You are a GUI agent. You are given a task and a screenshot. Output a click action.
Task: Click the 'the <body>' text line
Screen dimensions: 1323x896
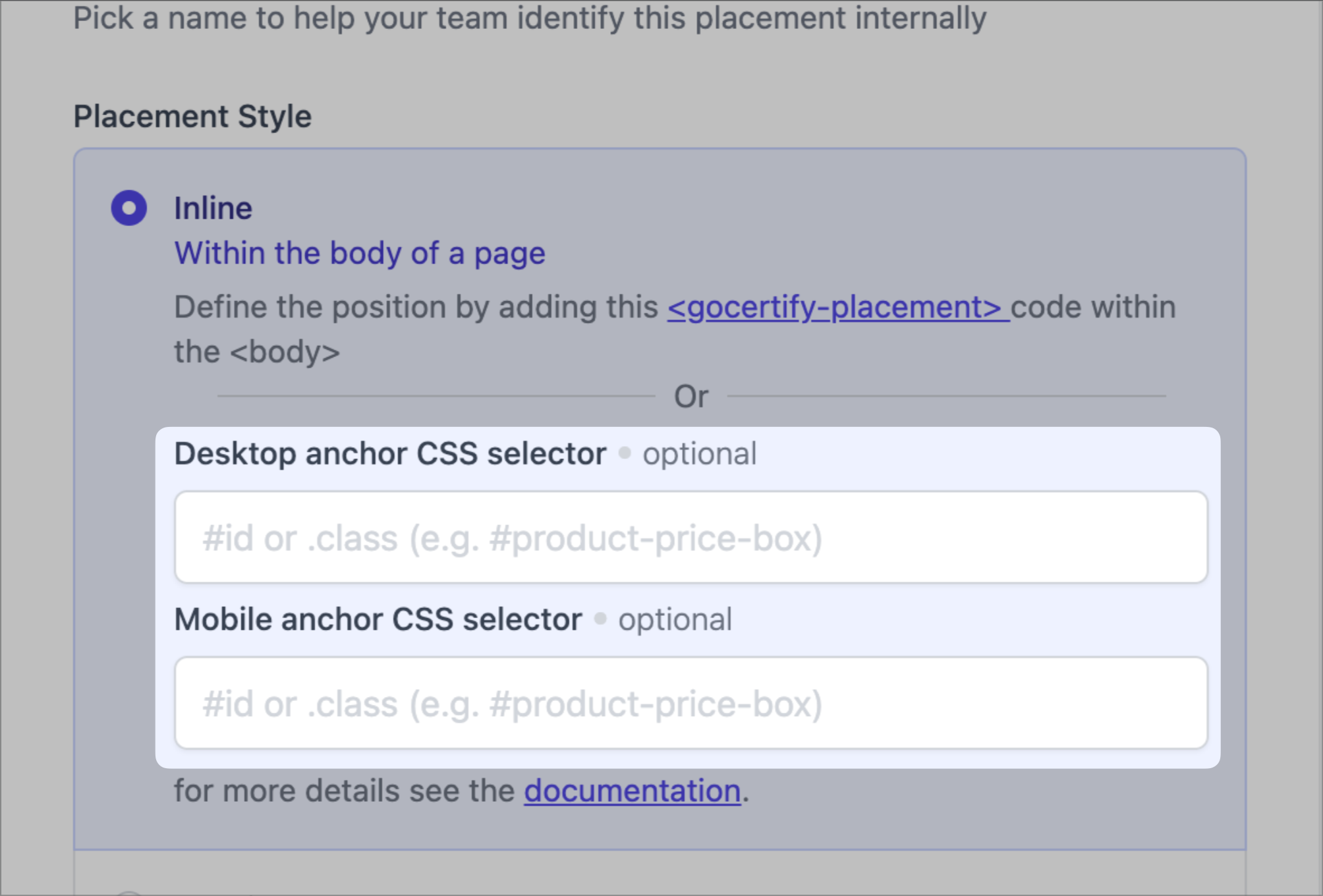(257, 352)
